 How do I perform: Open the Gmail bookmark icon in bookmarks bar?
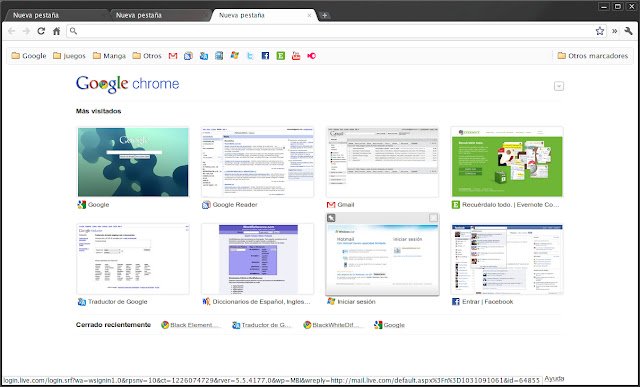point(173,56)
